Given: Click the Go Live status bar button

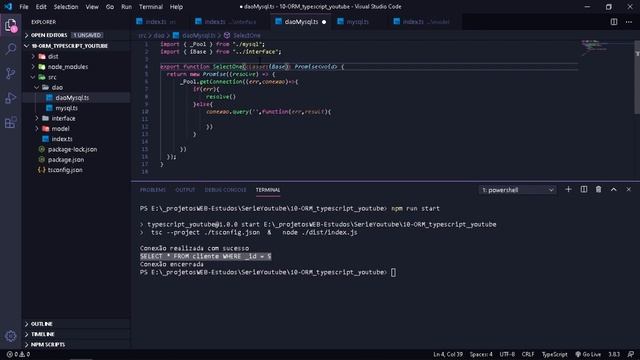Looking at the screenshot, I should (588, 354).
